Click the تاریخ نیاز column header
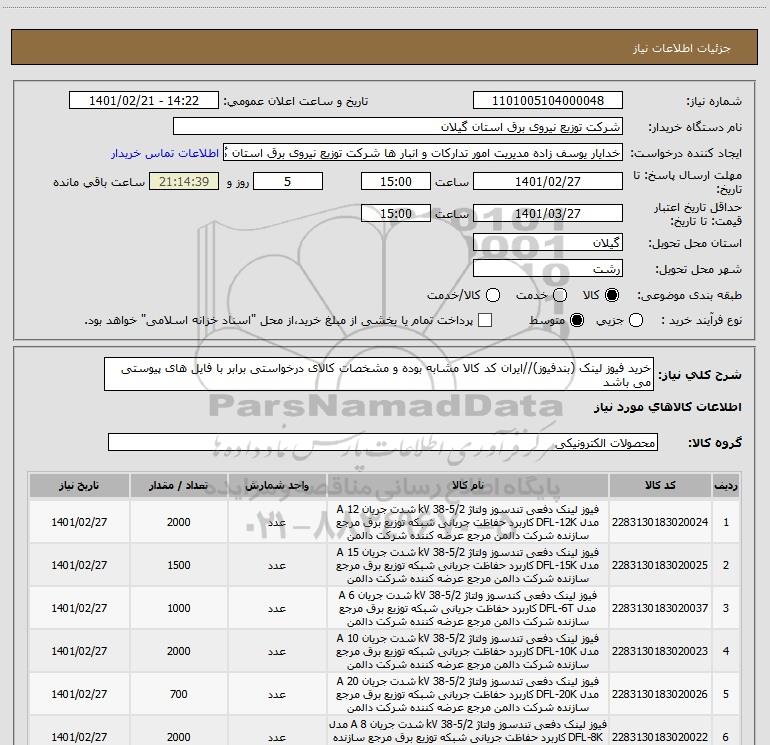 pos(79,486)
